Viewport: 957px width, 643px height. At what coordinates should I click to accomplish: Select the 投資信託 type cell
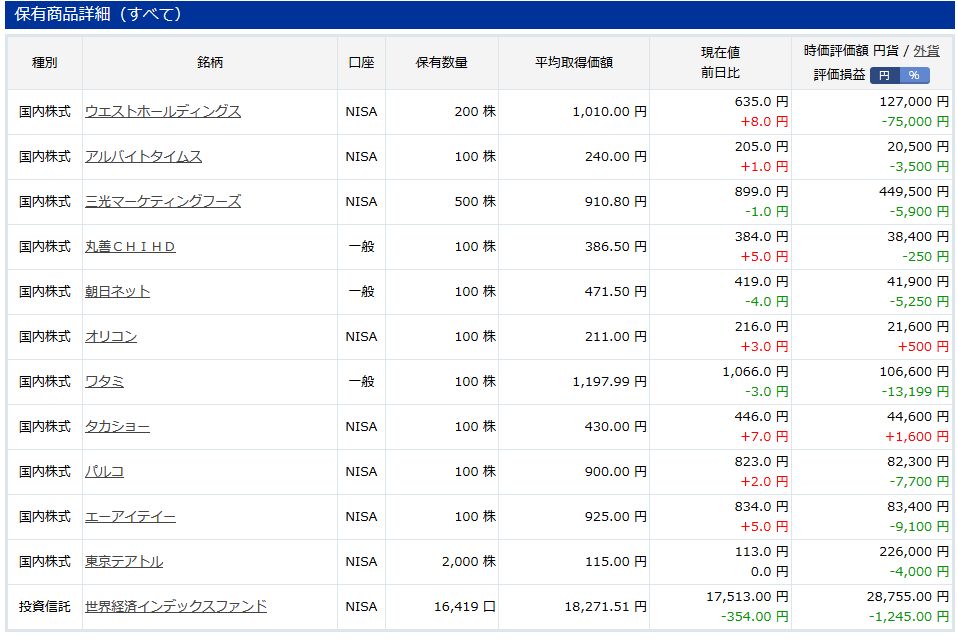[45, 606]
